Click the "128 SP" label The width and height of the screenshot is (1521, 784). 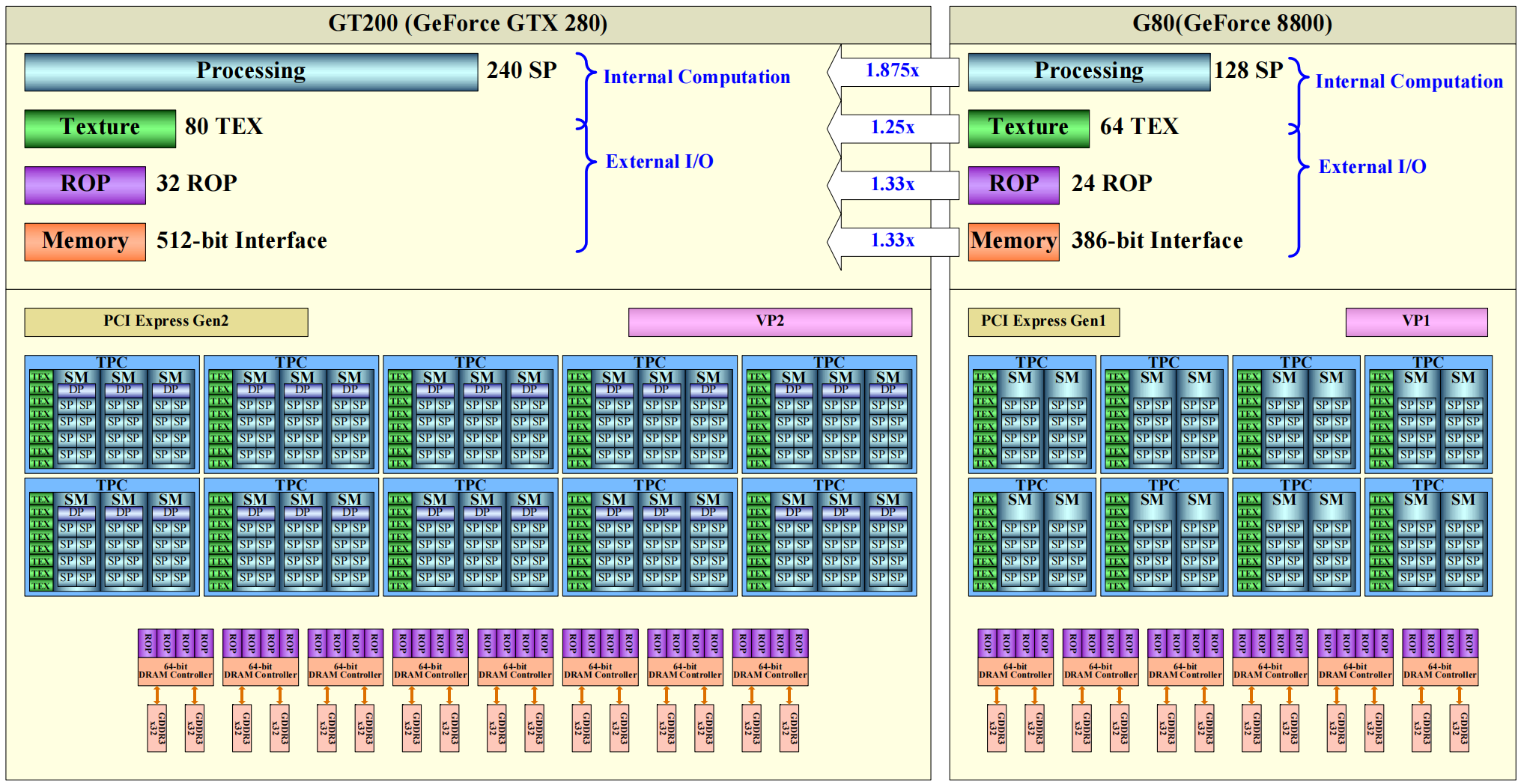click(1248, 70)
